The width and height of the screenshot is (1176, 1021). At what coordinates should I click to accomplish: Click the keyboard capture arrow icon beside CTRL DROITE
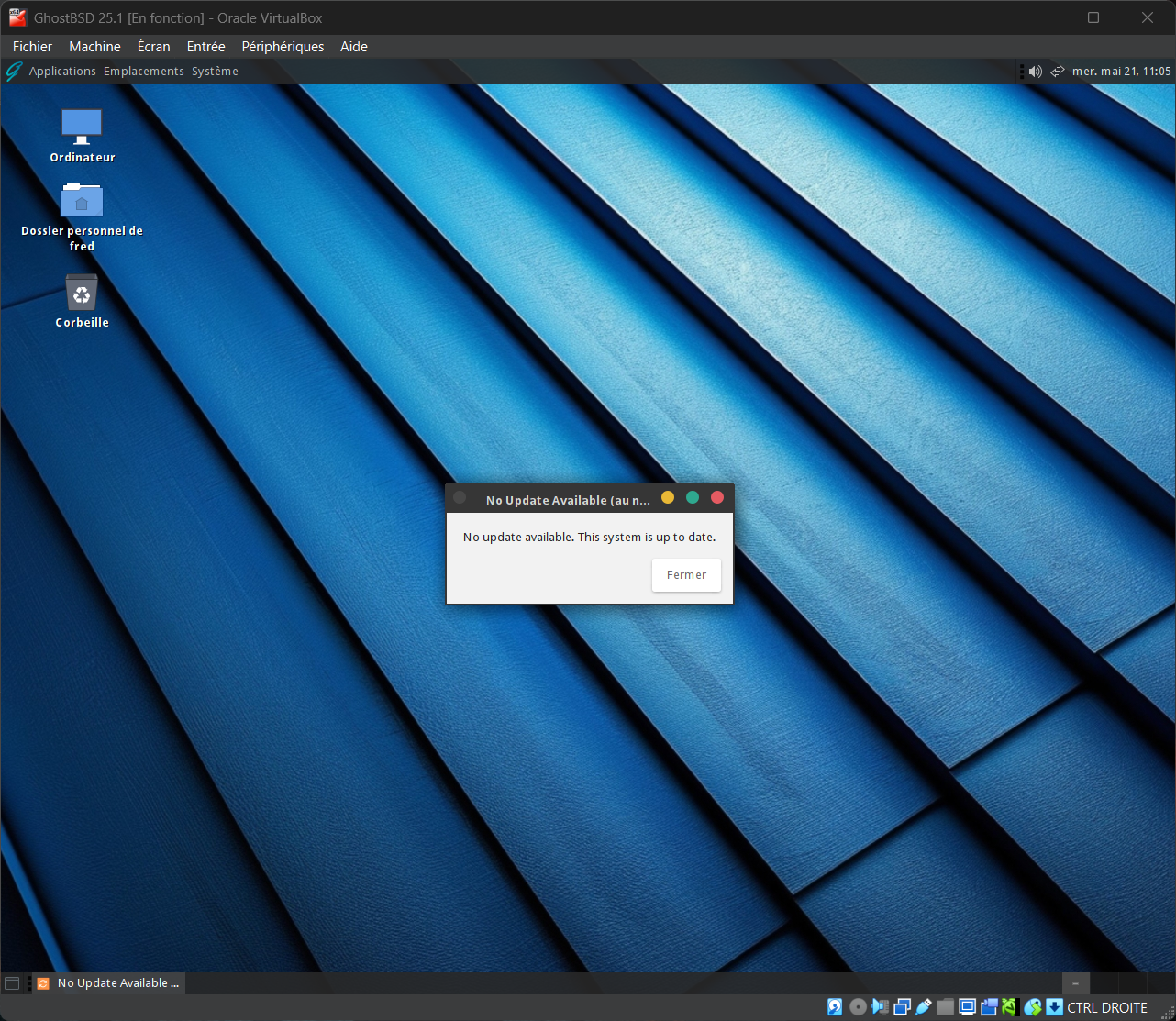(1055, 1007)
